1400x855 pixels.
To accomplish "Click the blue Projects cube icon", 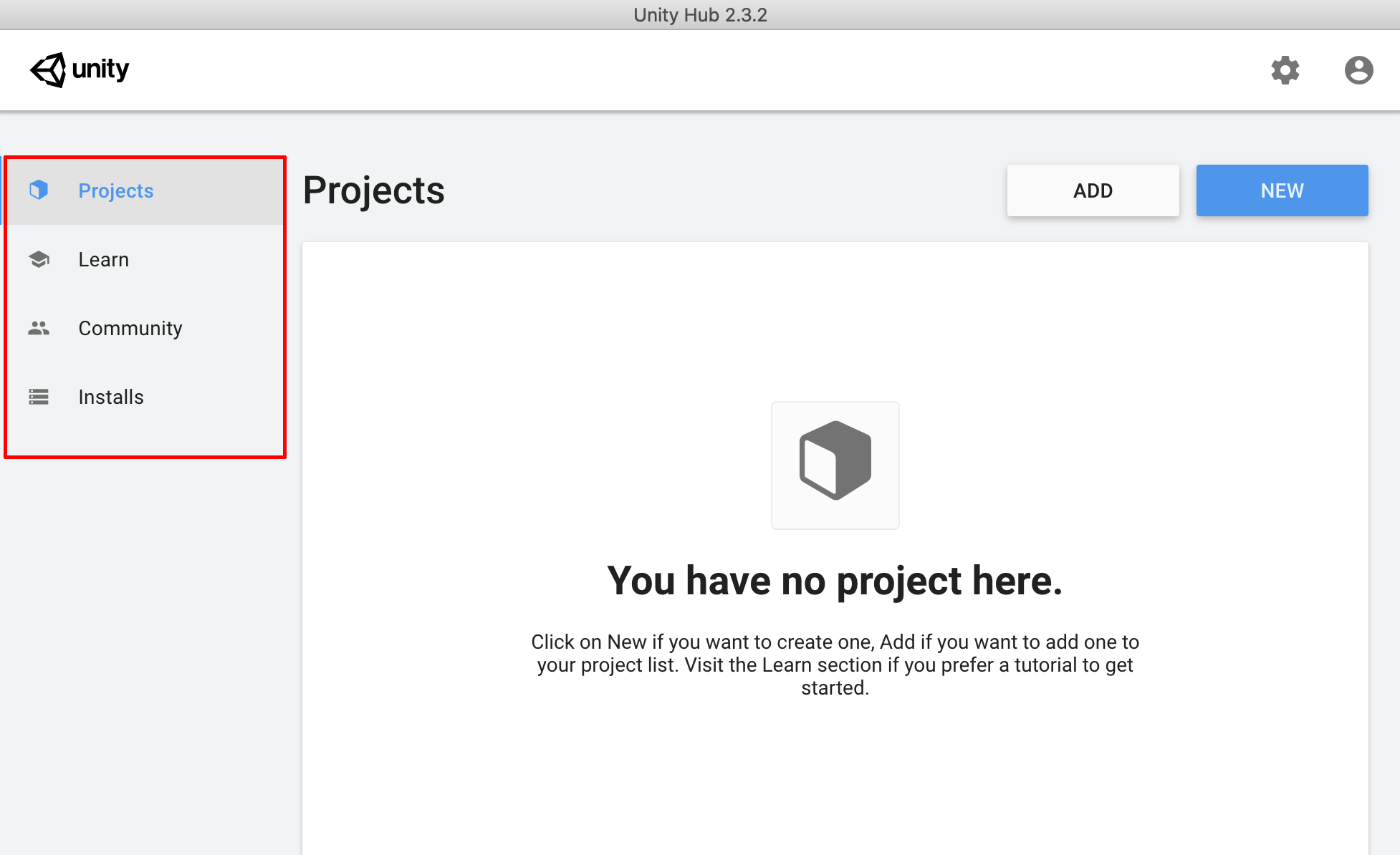I will 39,190.
